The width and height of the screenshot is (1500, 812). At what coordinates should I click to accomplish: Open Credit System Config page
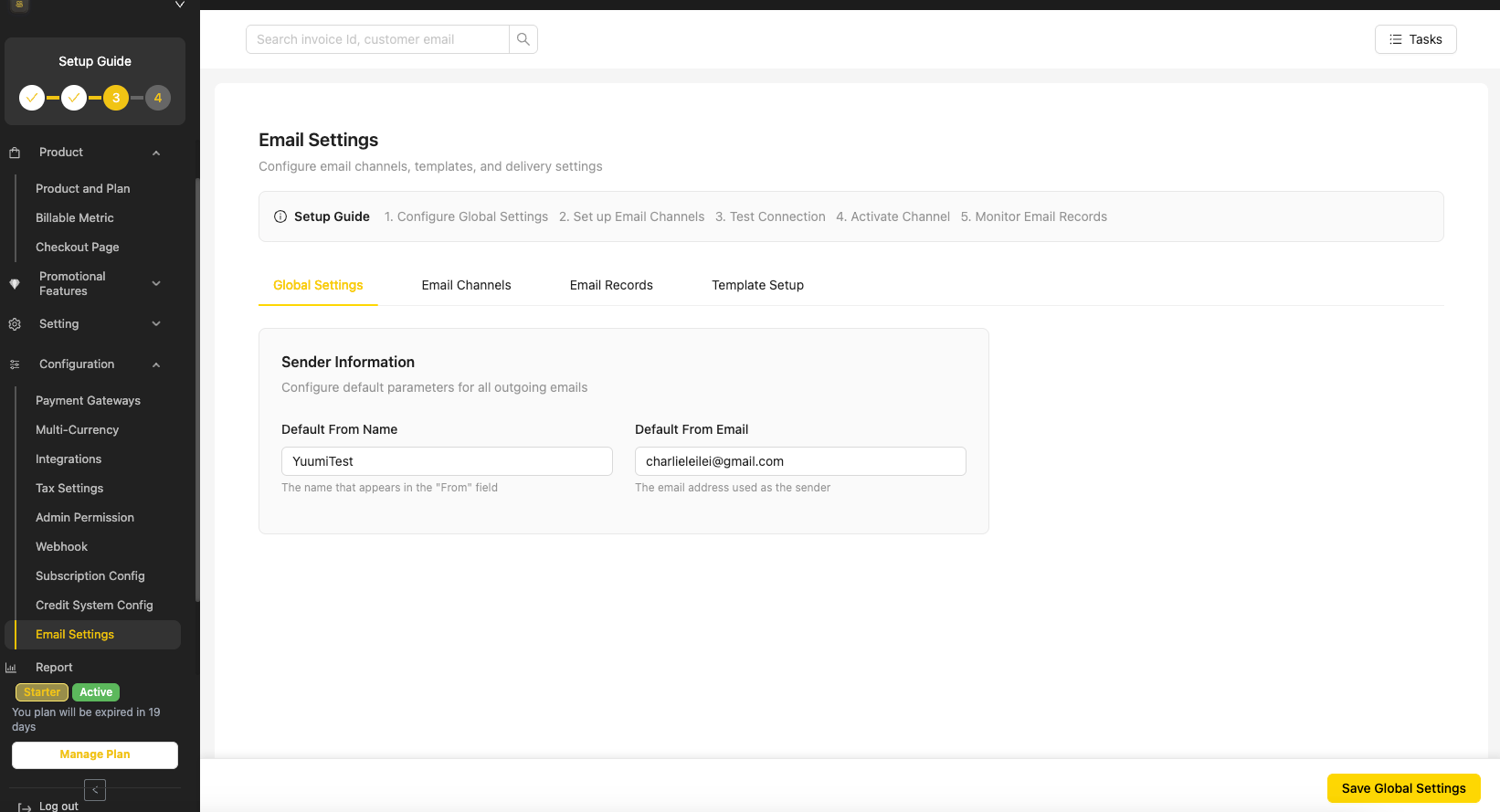94,605
